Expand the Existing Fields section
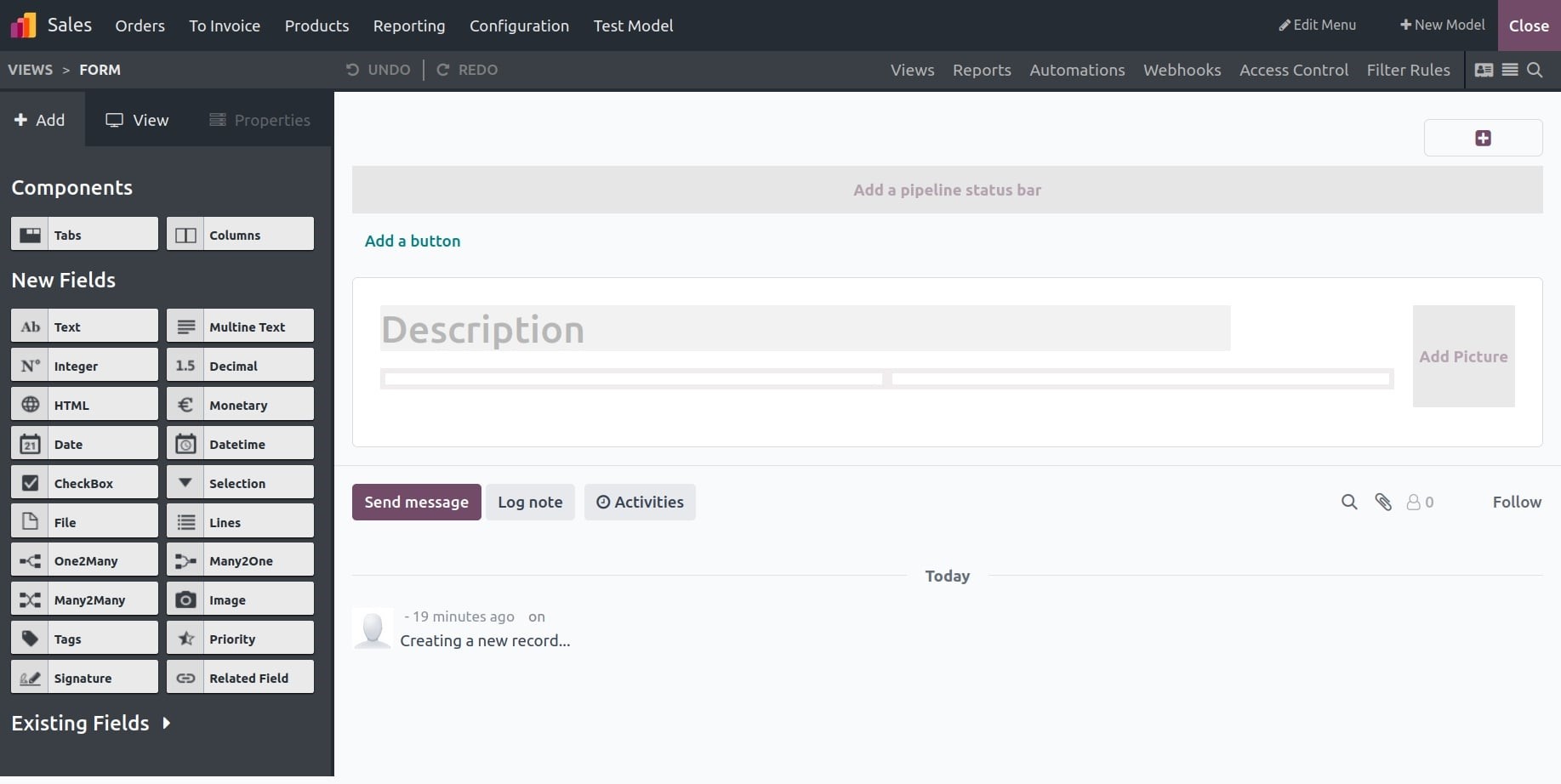The image size is (1561, 784). 91,723
